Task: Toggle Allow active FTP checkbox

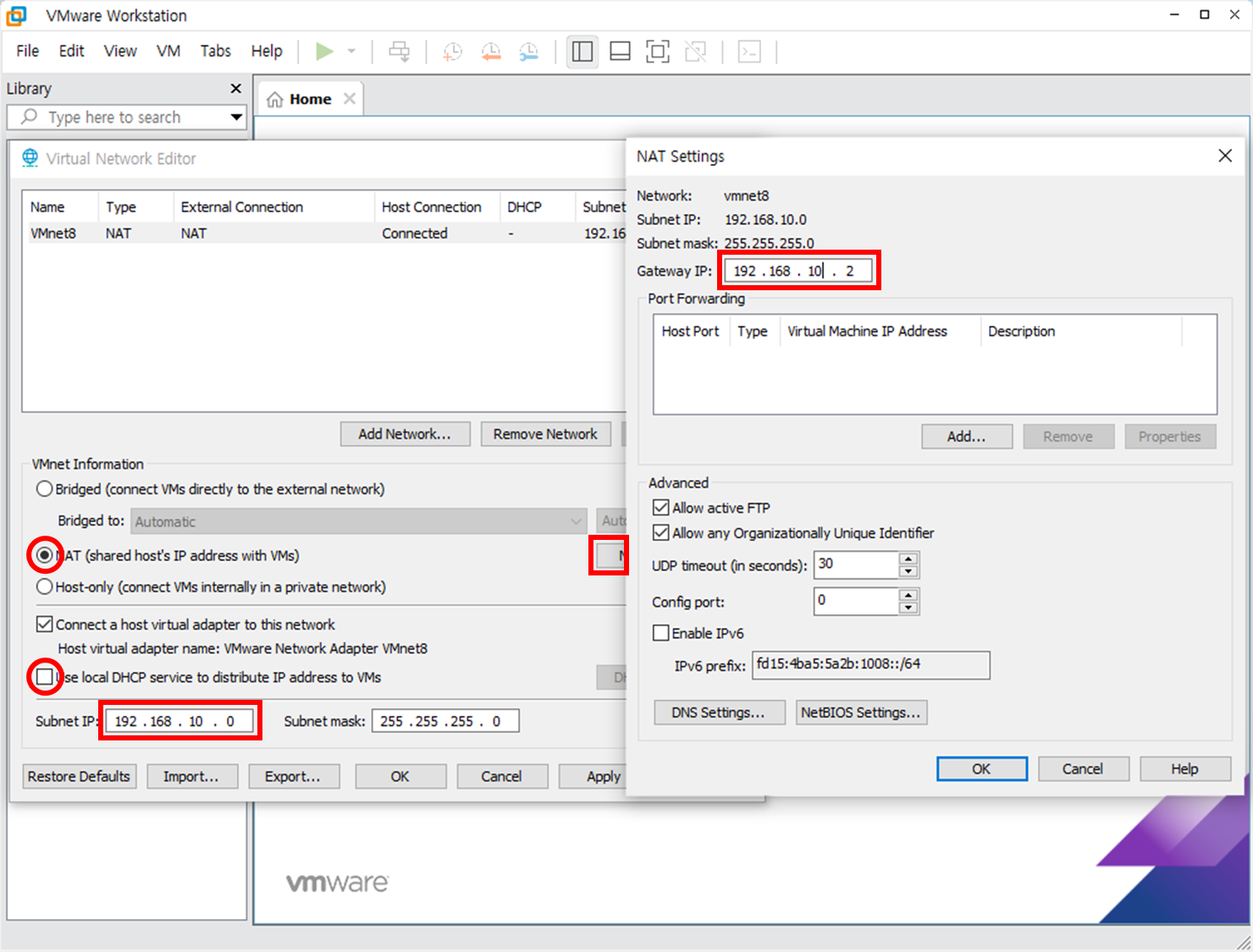Action: [x=661, y=508]
